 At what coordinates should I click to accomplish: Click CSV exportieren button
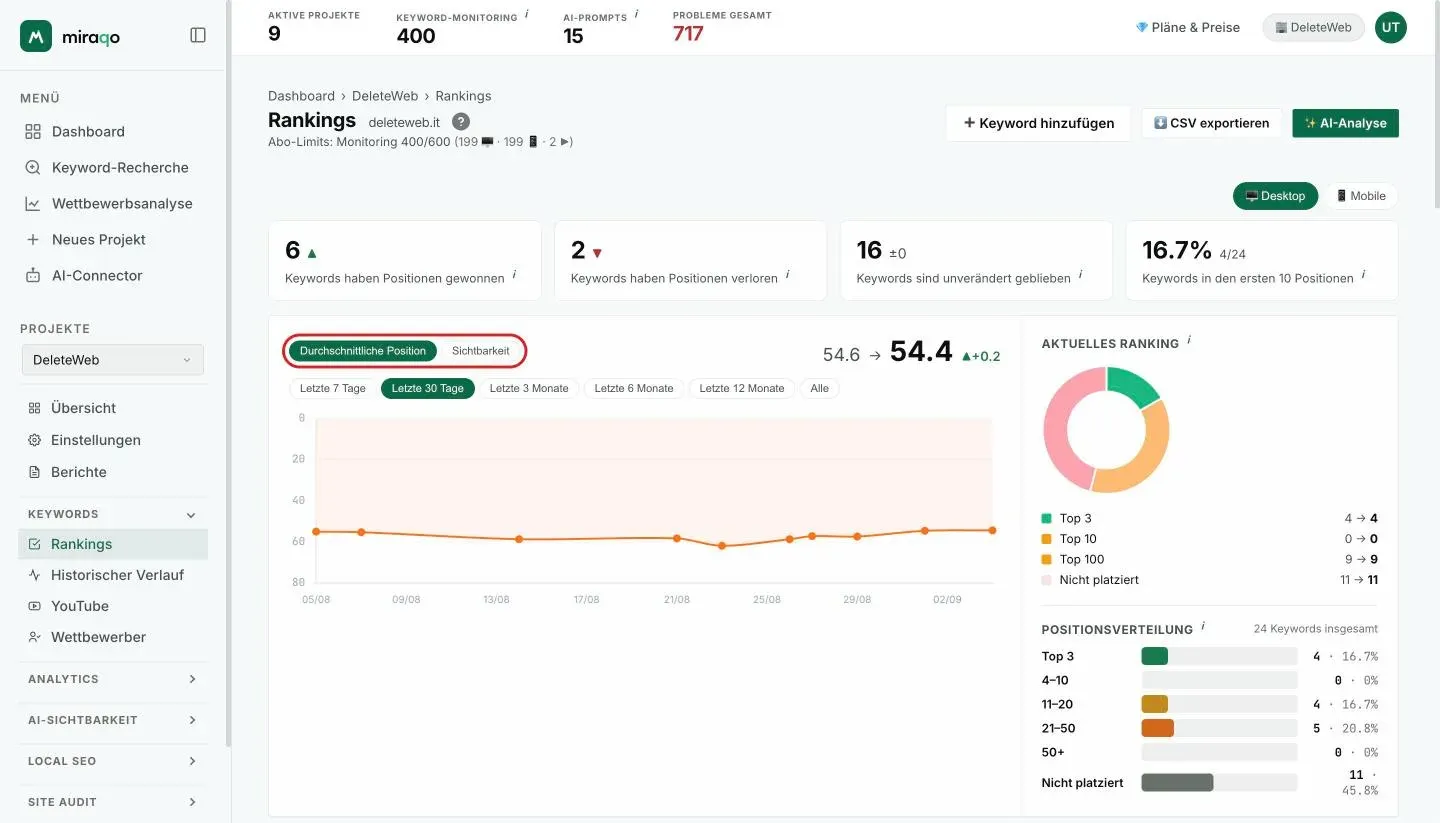[x=1211, y=123]
